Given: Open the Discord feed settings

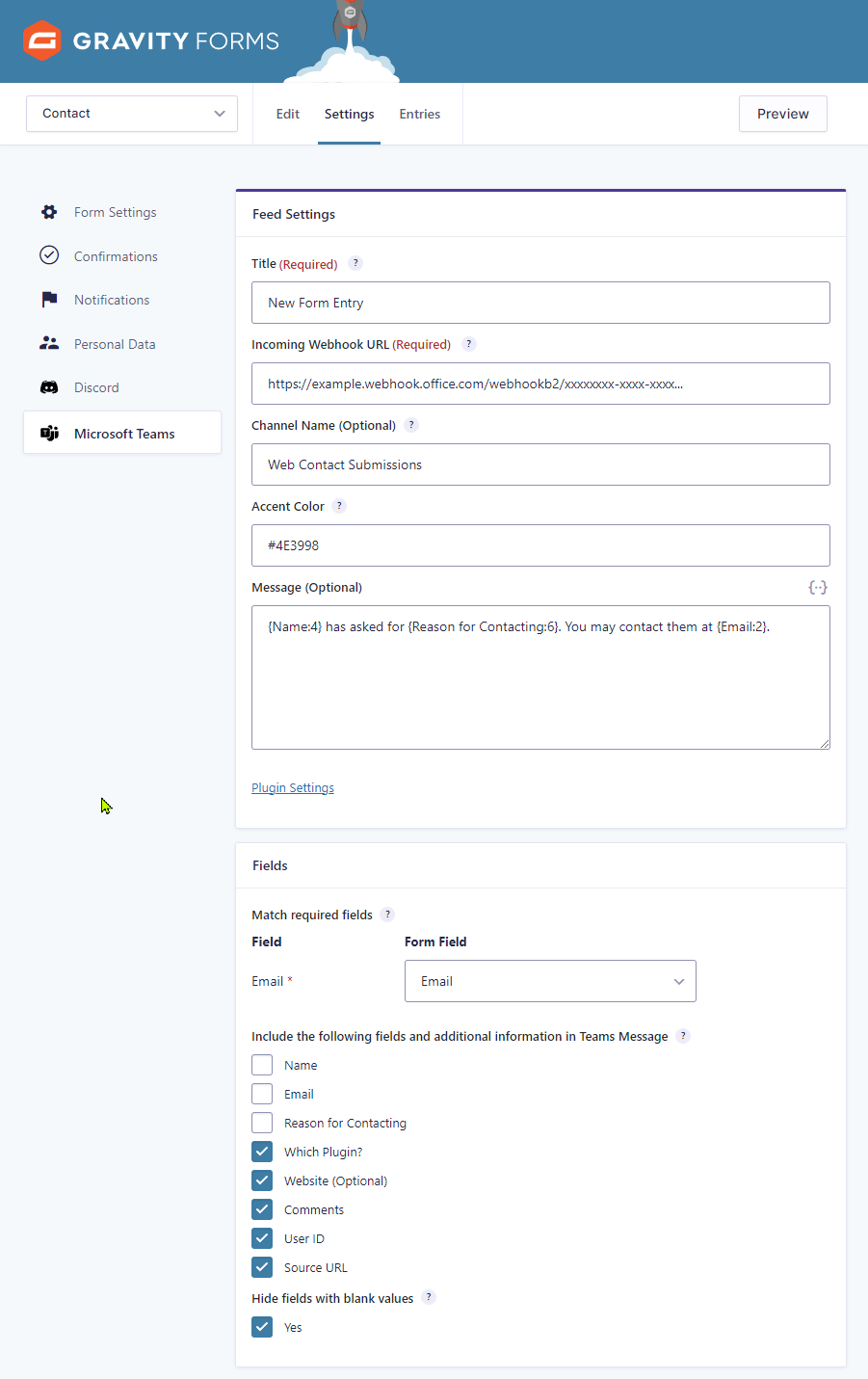Looking at the screenshot, I should 48,387.
